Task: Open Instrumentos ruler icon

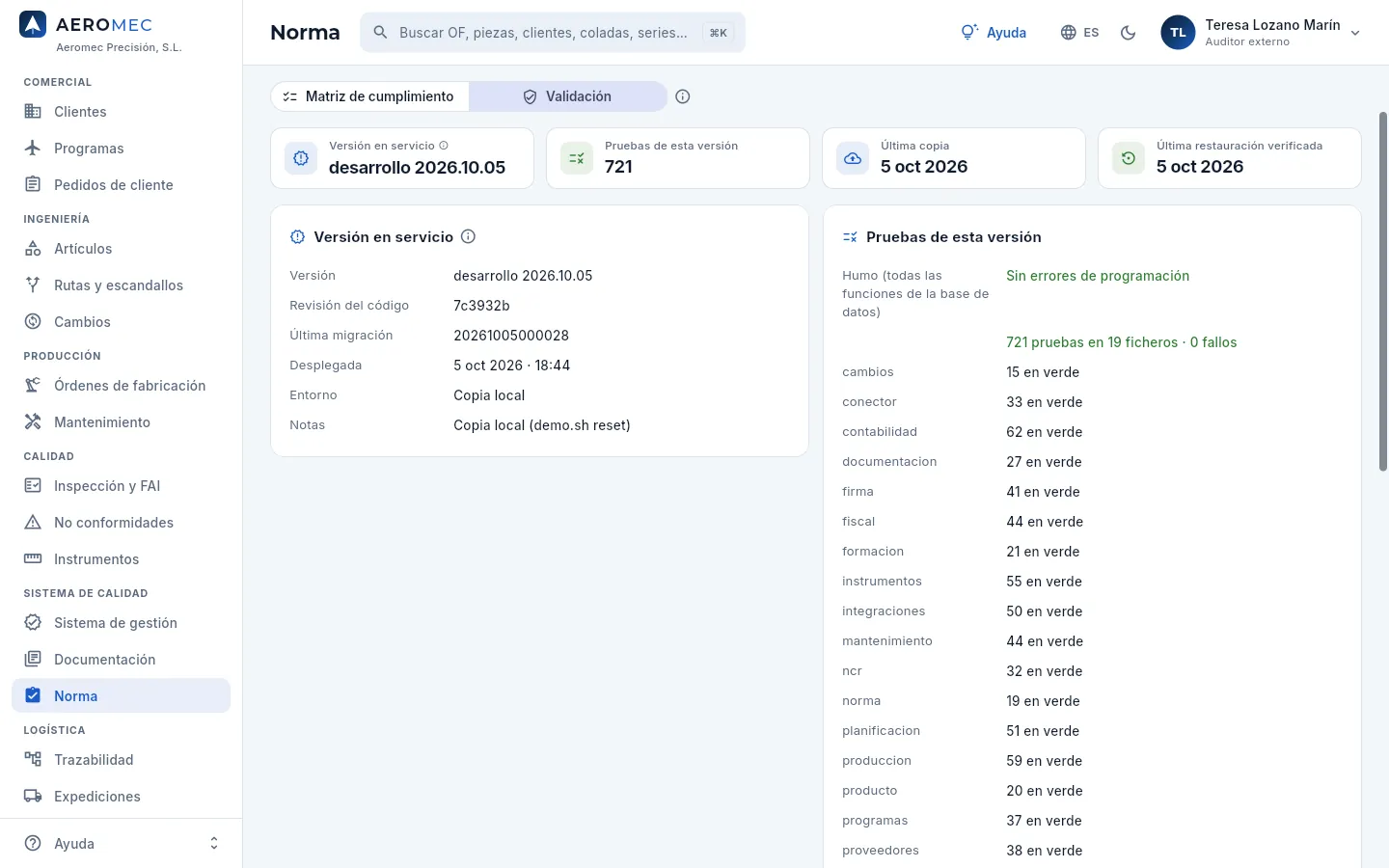Action: (33, 559)
